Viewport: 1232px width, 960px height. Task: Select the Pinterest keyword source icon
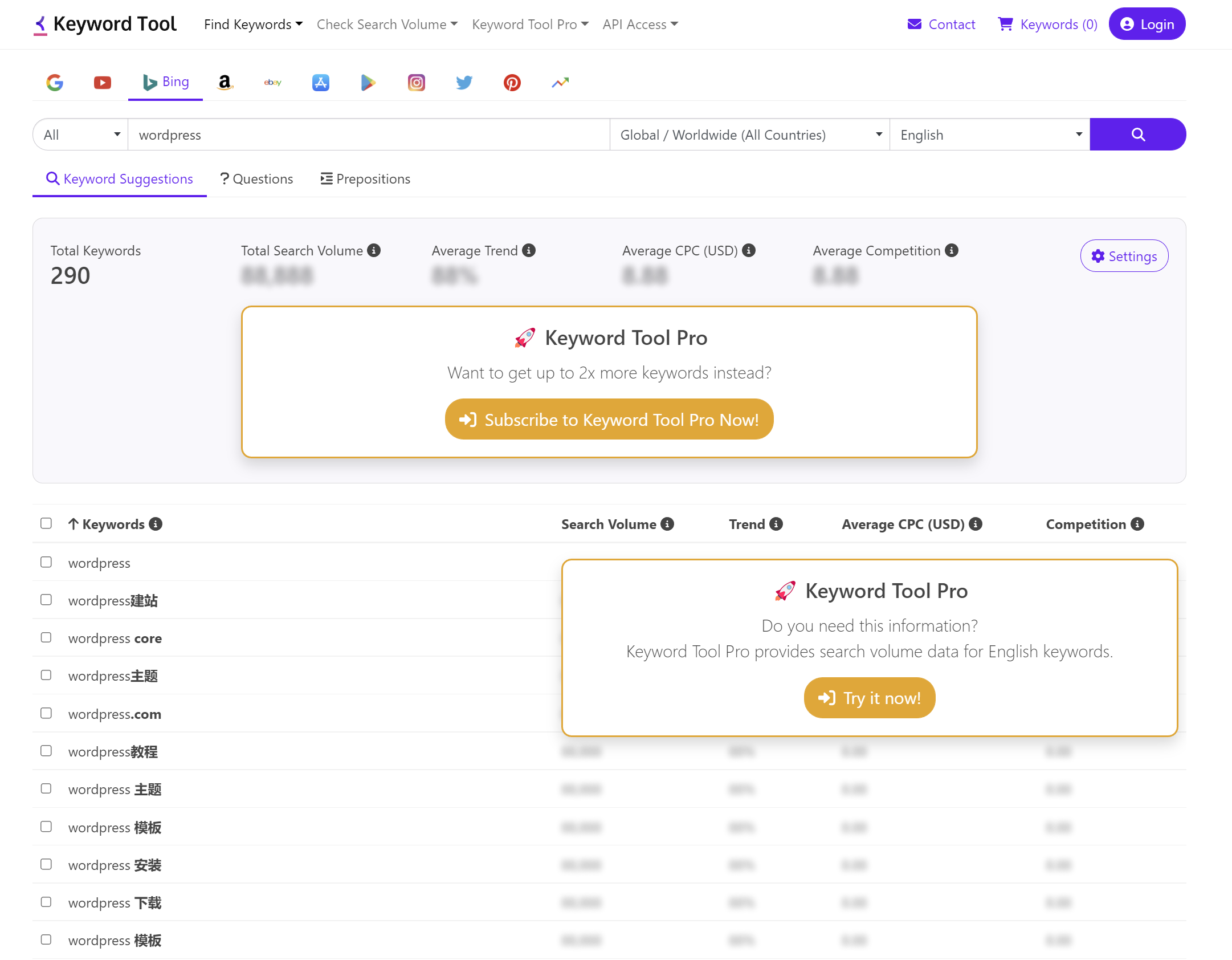[x=512, y=83]
